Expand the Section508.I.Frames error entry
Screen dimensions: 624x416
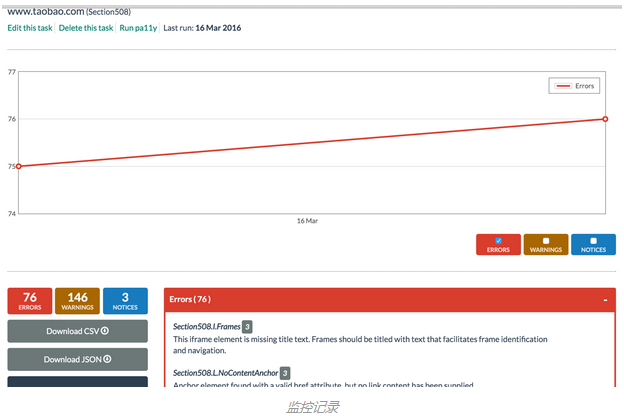point(207,326)
